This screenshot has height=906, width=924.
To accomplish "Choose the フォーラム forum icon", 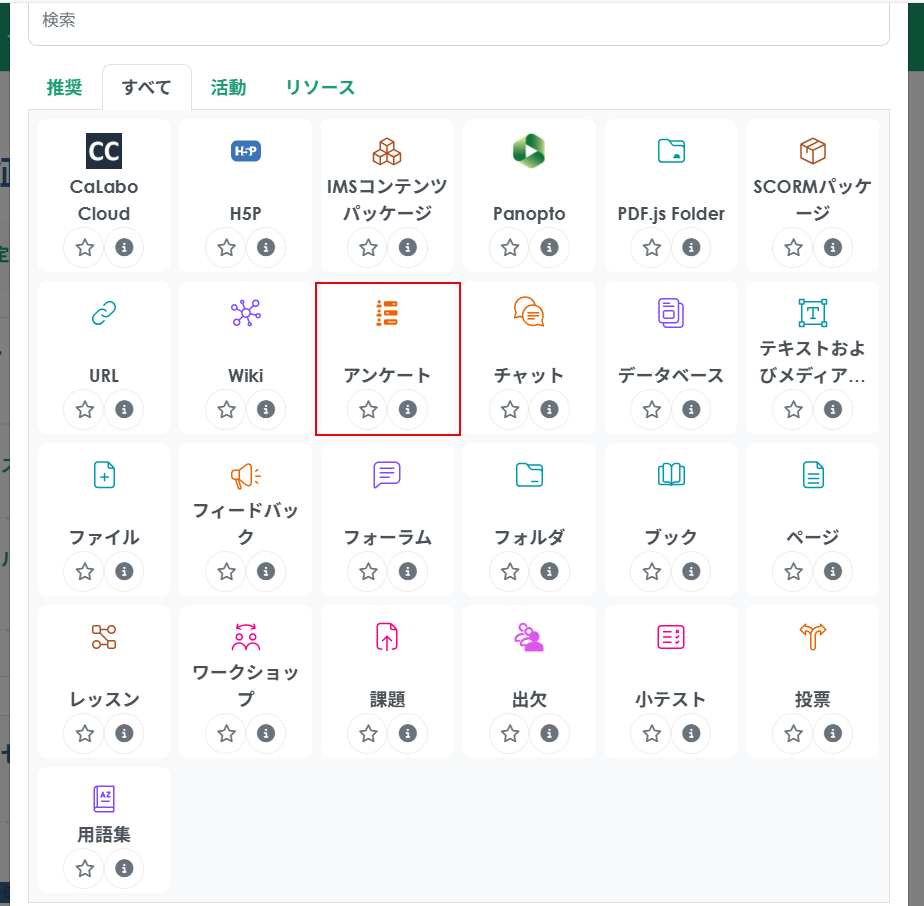I will coord(387,475).
